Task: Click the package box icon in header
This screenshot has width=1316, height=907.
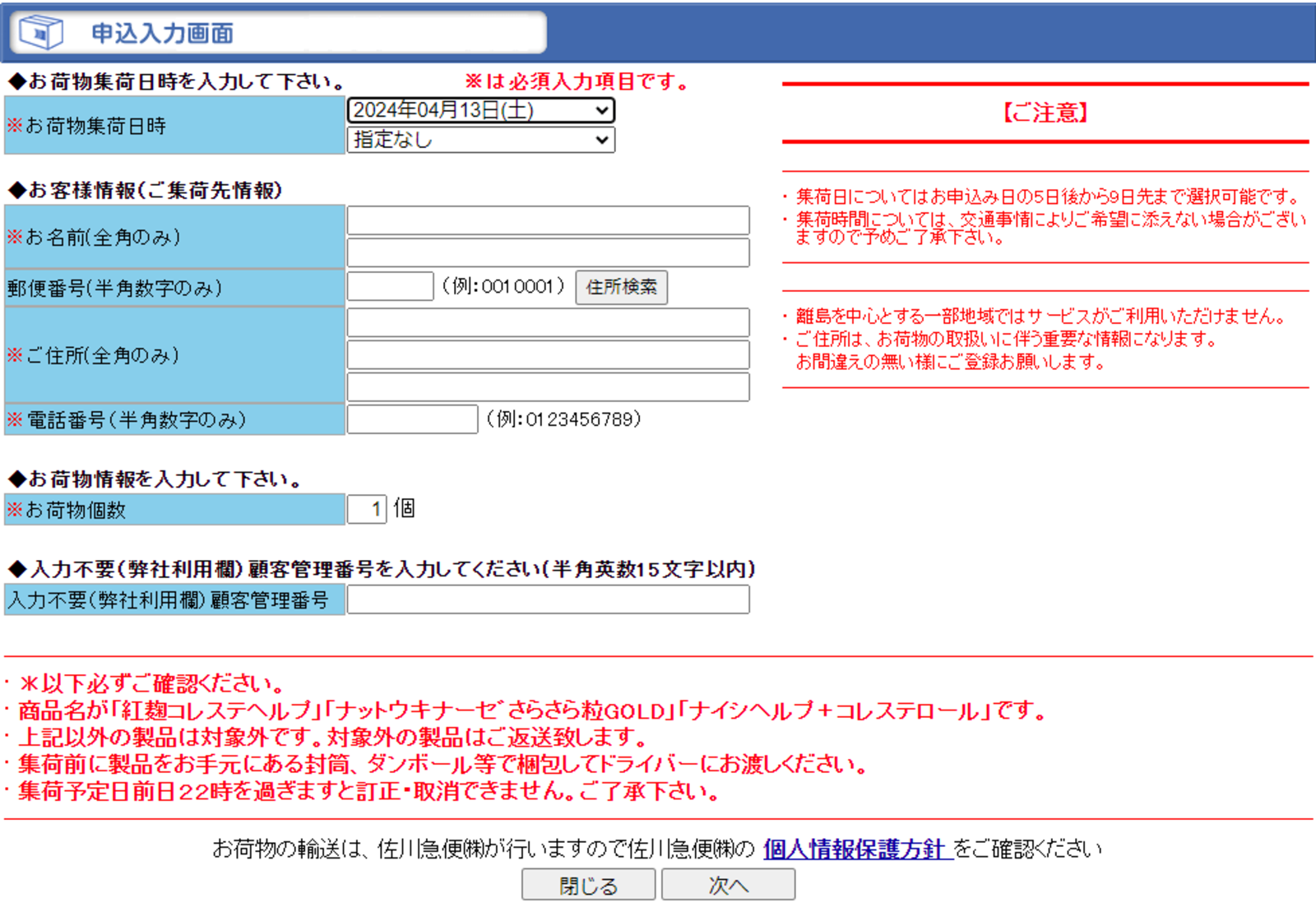Action: (x=41, y=32)
